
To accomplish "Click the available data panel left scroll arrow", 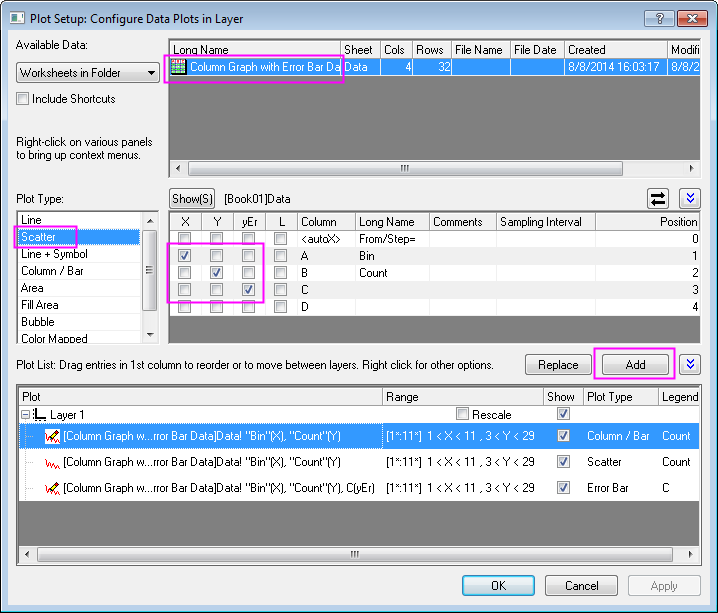I will click(178, 168).
